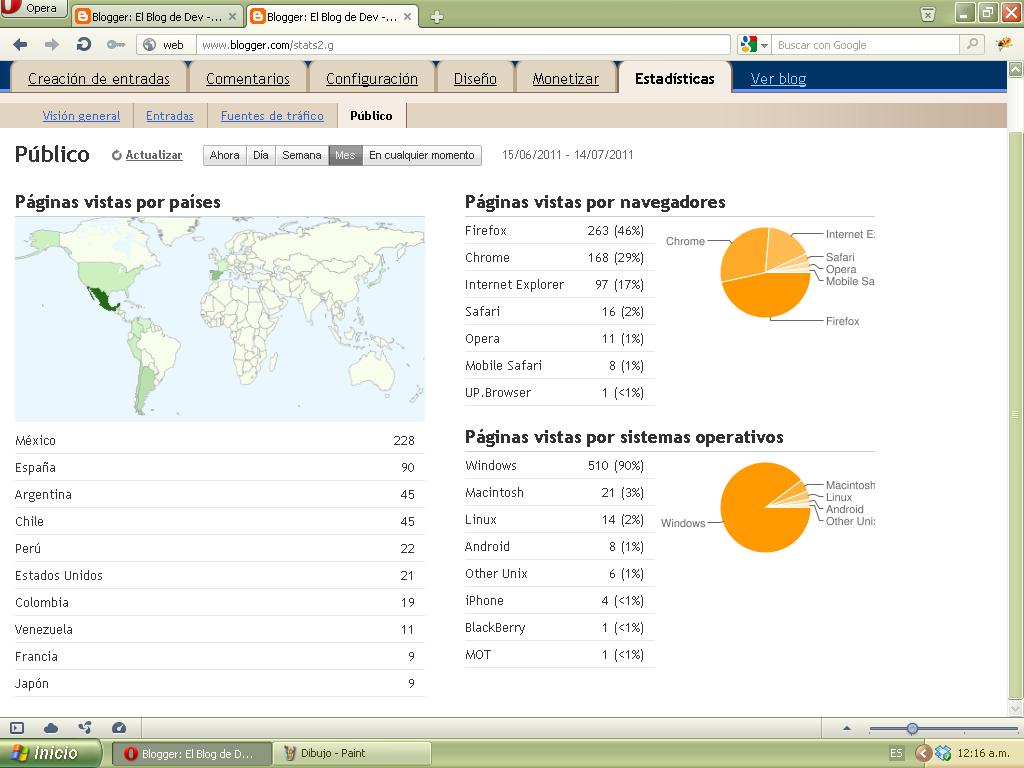Click the Firefox slice of browser pie chart
The image size is (1024, 768).
[765, 295]
